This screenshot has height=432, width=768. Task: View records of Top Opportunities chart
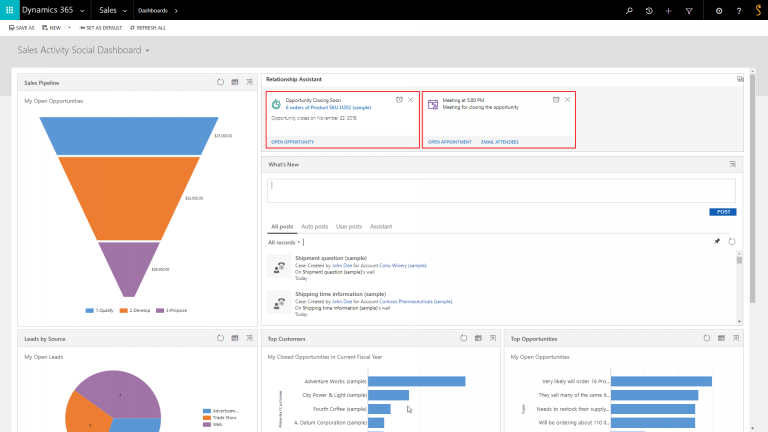(721, 338)
